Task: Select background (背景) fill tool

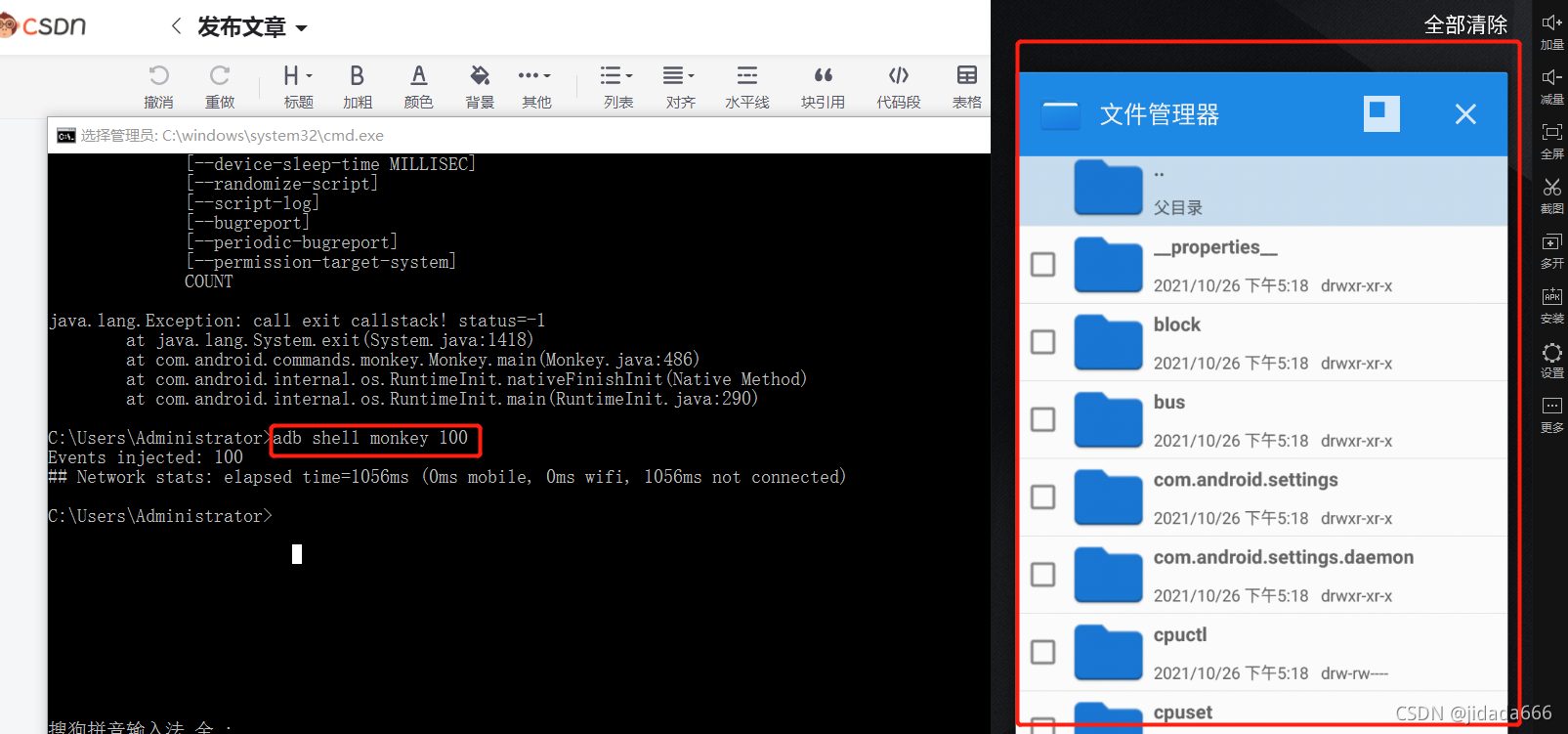Action: pyautogui.click(x=480, y=75)
